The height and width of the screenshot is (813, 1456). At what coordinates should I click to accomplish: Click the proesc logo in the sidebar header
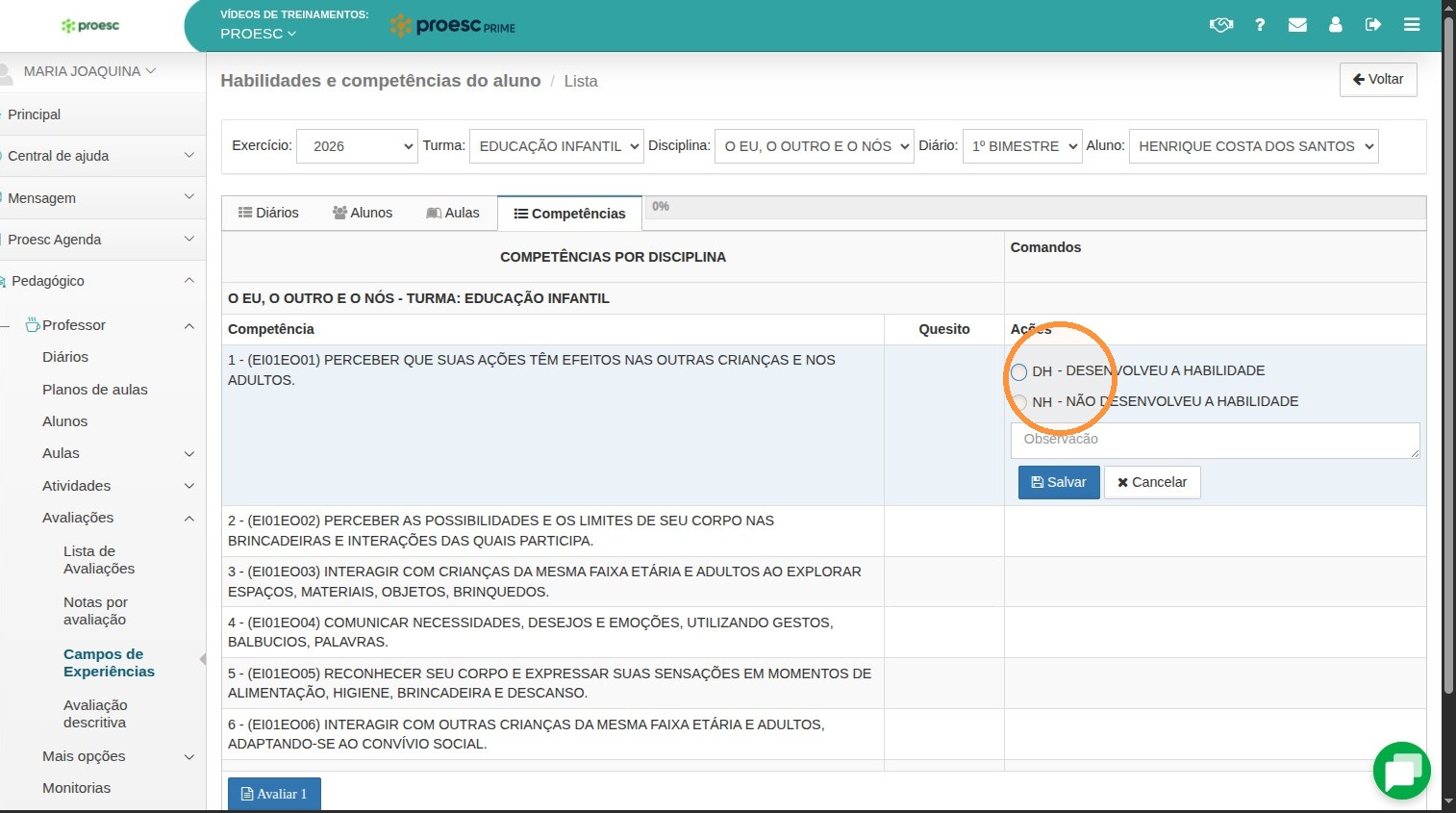[90, 26]
